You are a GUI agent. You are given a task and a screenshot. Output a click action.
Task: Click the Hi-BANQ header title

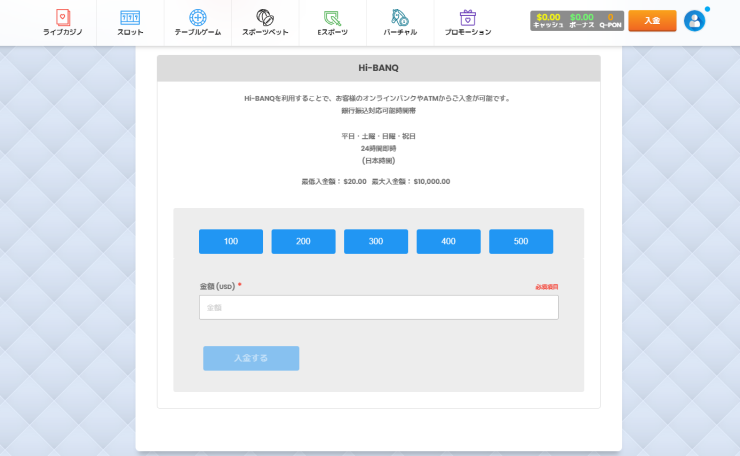(x=378, y=68)
